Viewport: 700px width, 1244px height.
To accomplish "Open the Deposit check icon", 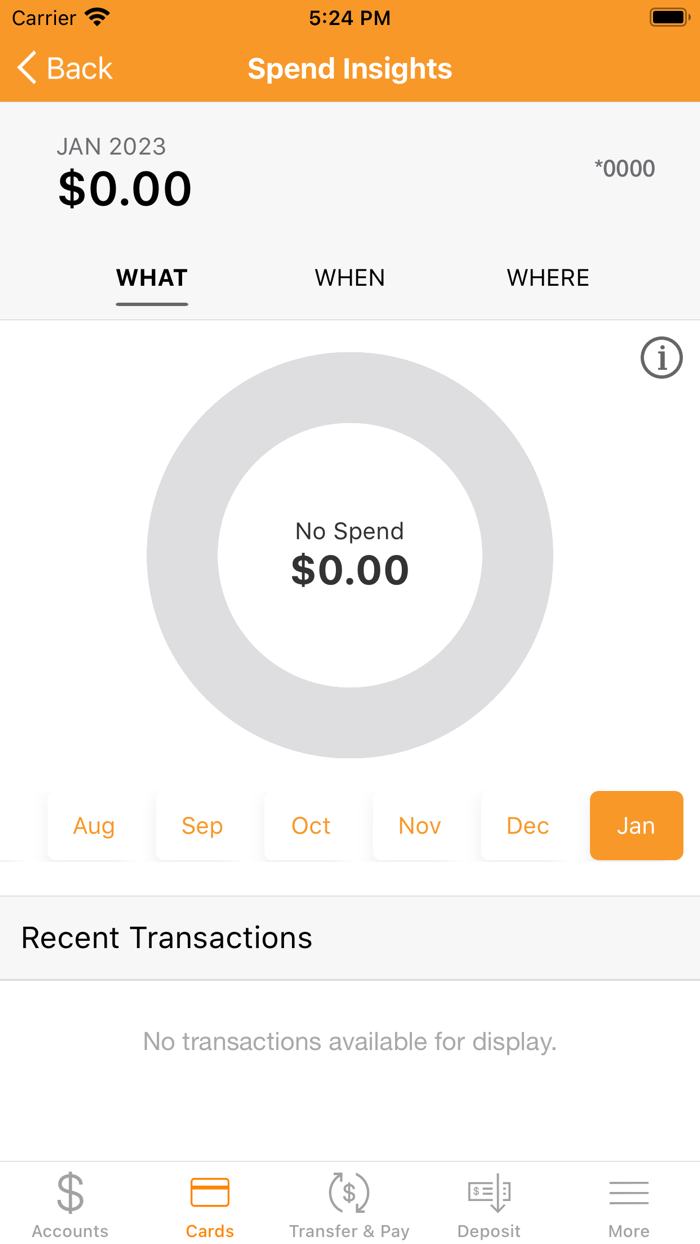I will pos(489,1192).
